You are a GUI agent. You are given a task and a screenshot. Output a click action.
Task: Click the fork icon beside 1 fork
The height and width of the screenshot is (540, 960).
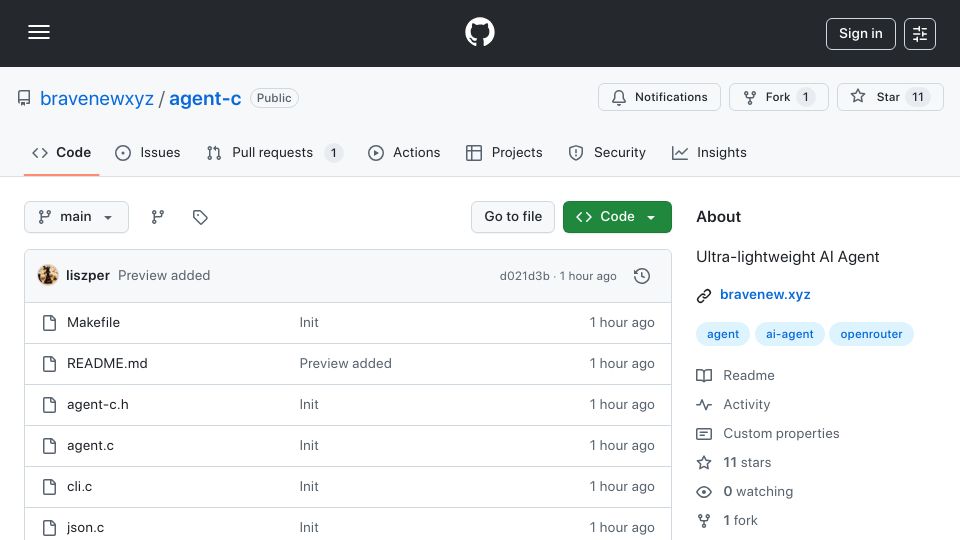click(704, 520)
